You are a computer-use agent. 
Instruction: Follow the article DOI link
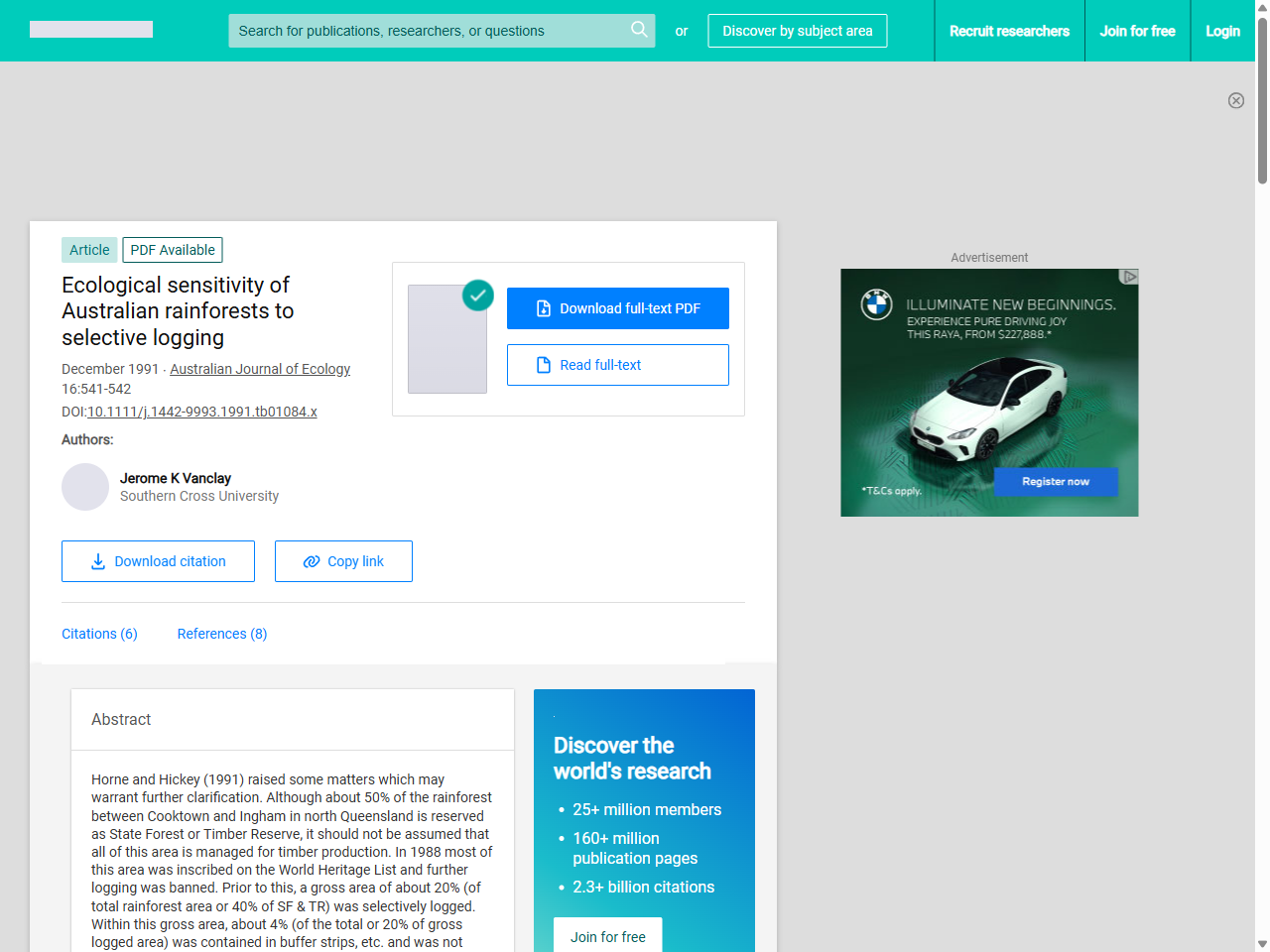click(202, 412)
